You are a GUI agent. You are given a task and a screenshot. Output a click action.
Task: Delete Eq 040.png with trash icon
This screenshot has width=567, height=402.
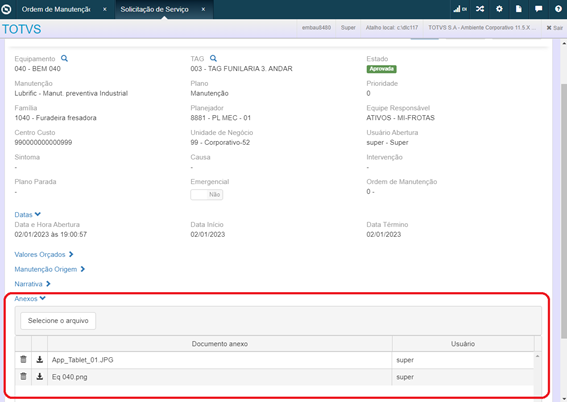point(24,376)
